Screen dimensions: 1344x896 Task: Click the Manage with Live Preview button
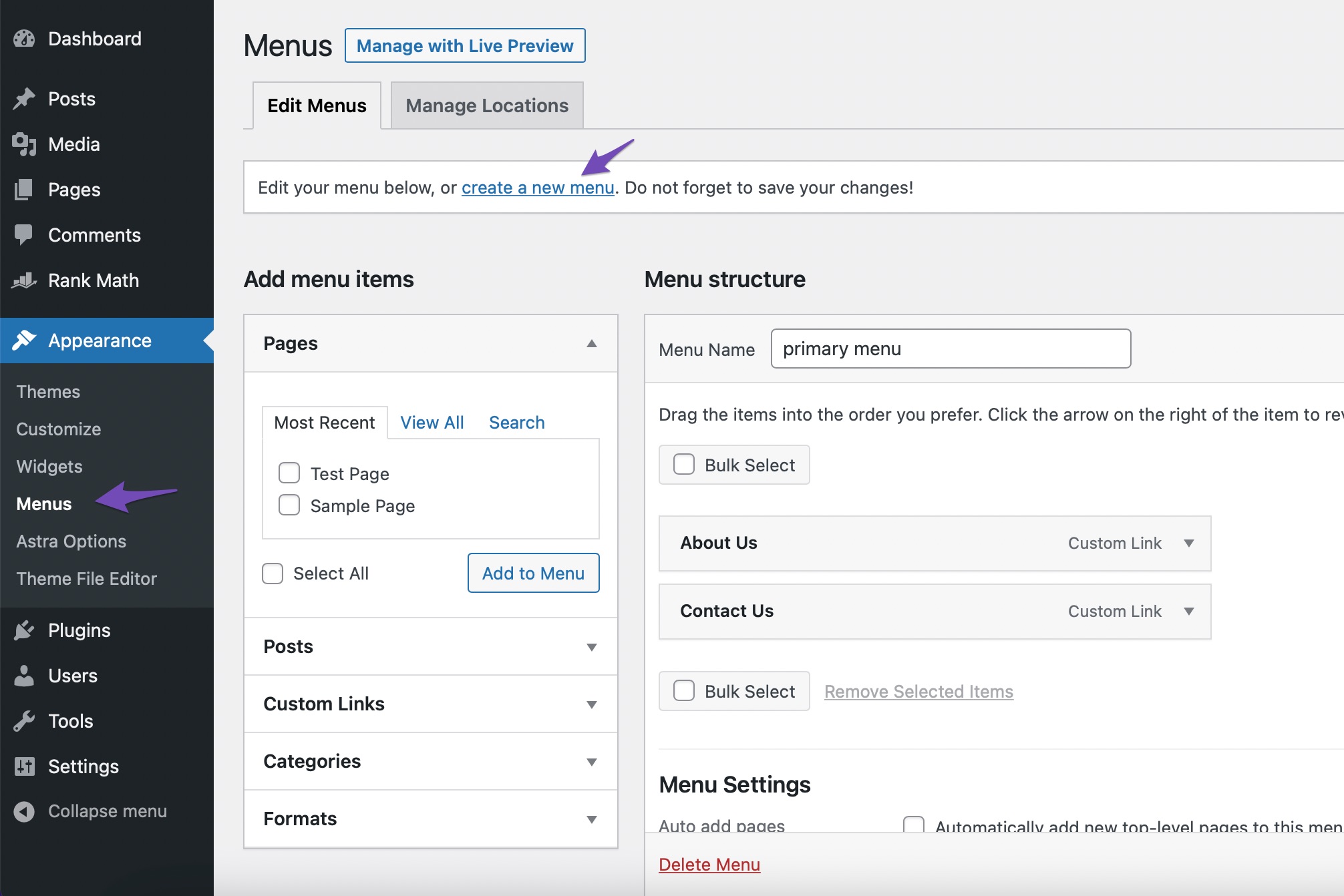[464, 45]
